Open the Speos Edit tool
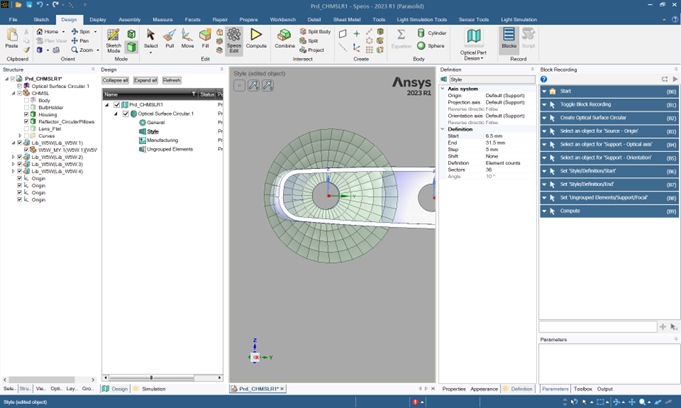The height and width of the screenshot is (408, 681). click(x=234, y=40)
